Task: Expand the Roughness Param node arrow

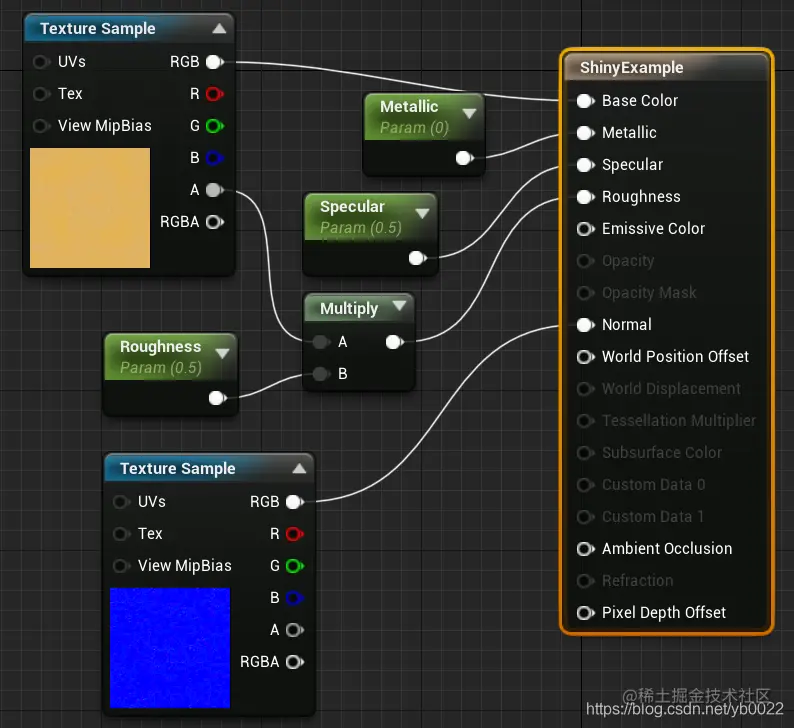Action: point(222,353)
